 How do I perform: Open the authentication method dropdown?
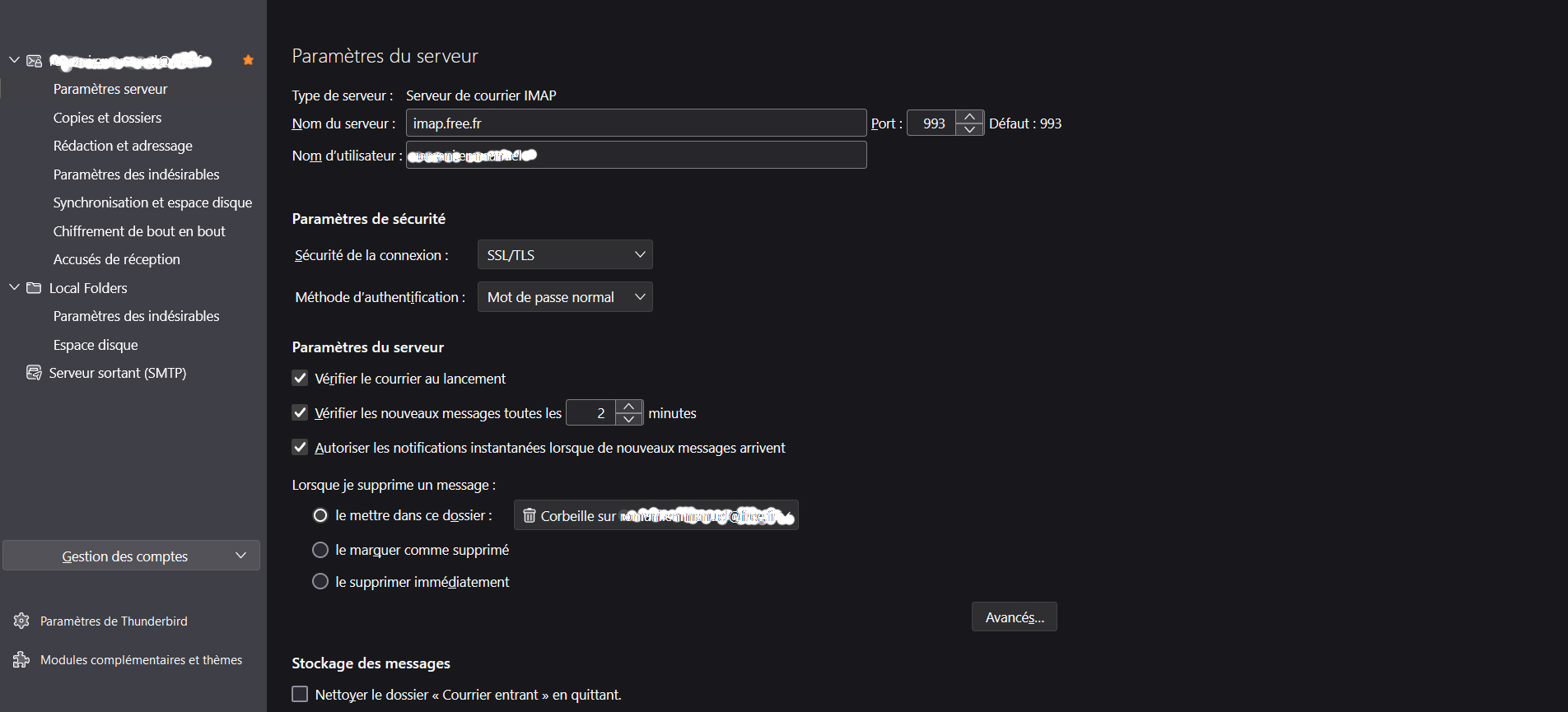pyautogui.click(x=565, y=297)
